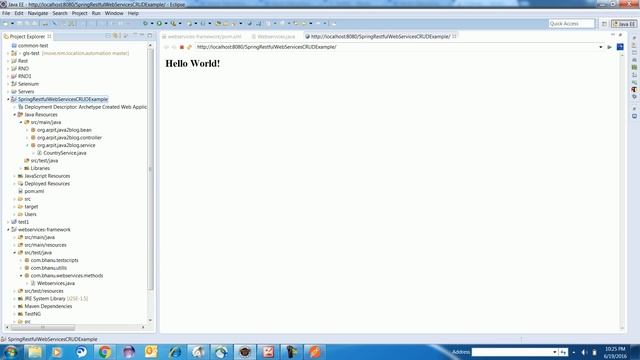Switch to Webservices.java editor tab
This screenshot has height=360, width=640.
[276, 36]
